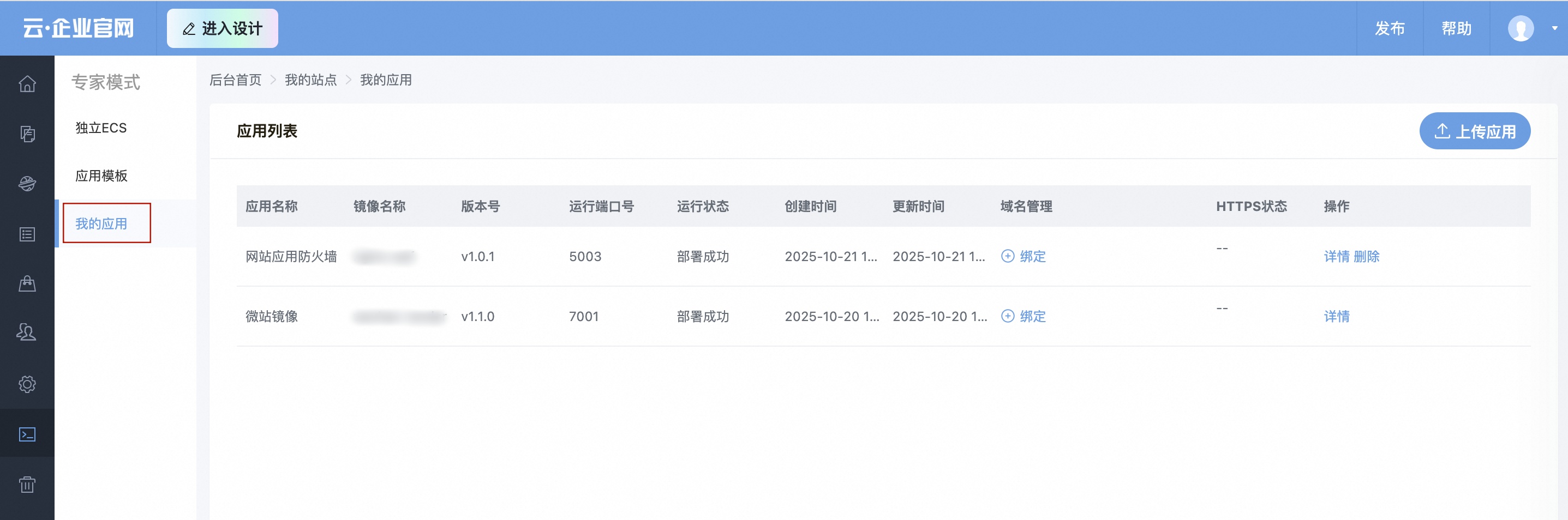This screenshot has width=1568, height=520.
Task: Open the shopping bag icon in sidebar
Action: point(27,284)
